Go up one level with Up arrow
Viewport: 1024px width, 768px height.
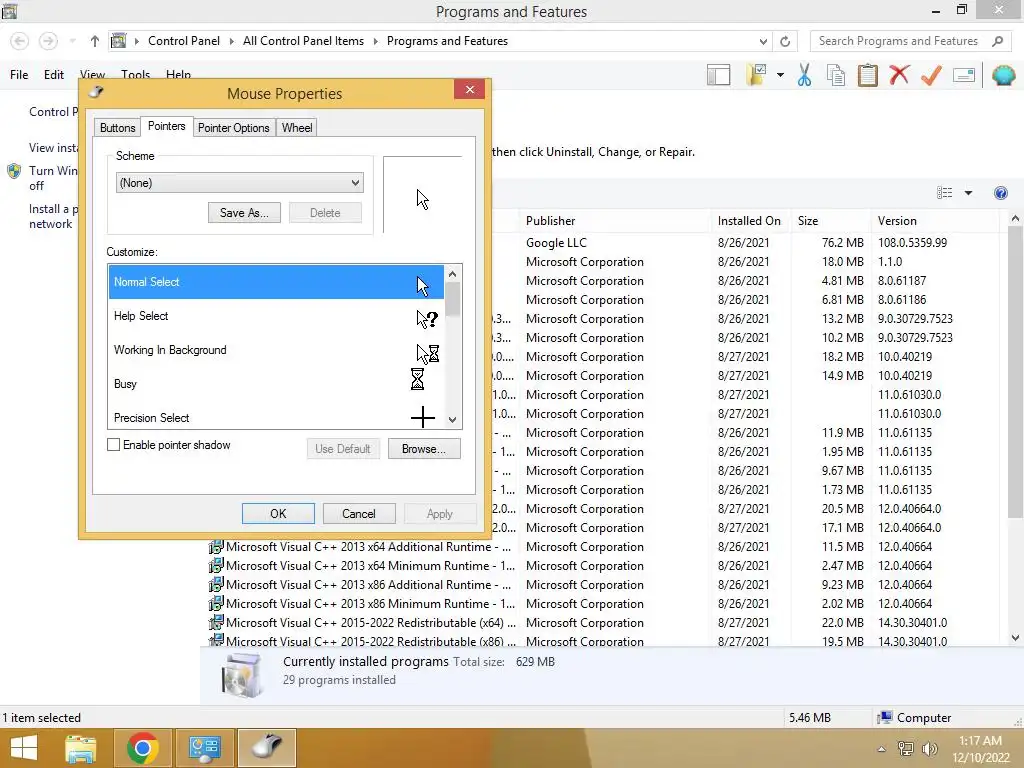point(95,41)
